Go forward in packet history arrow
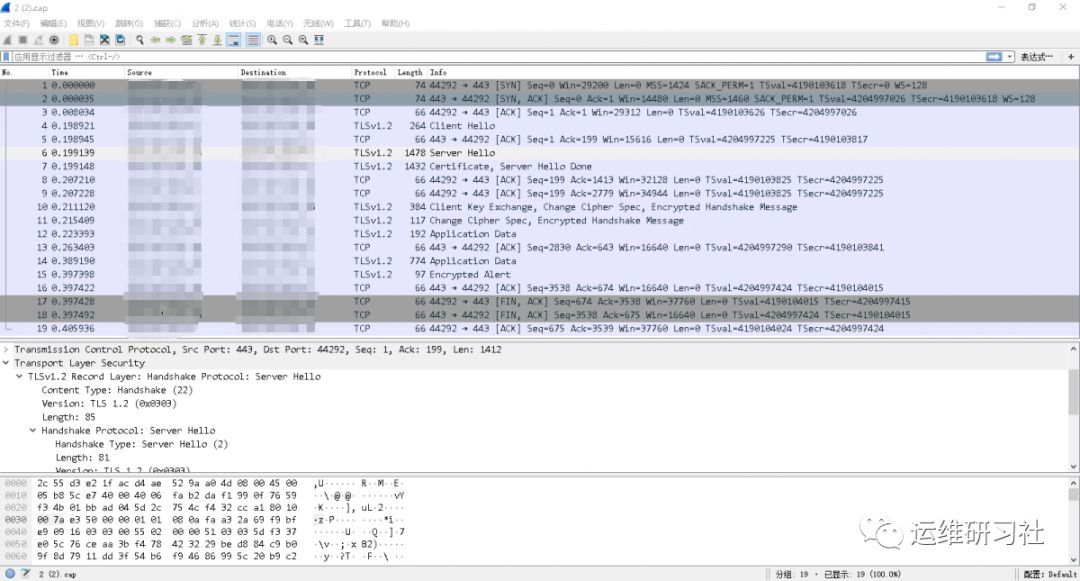 171,40
